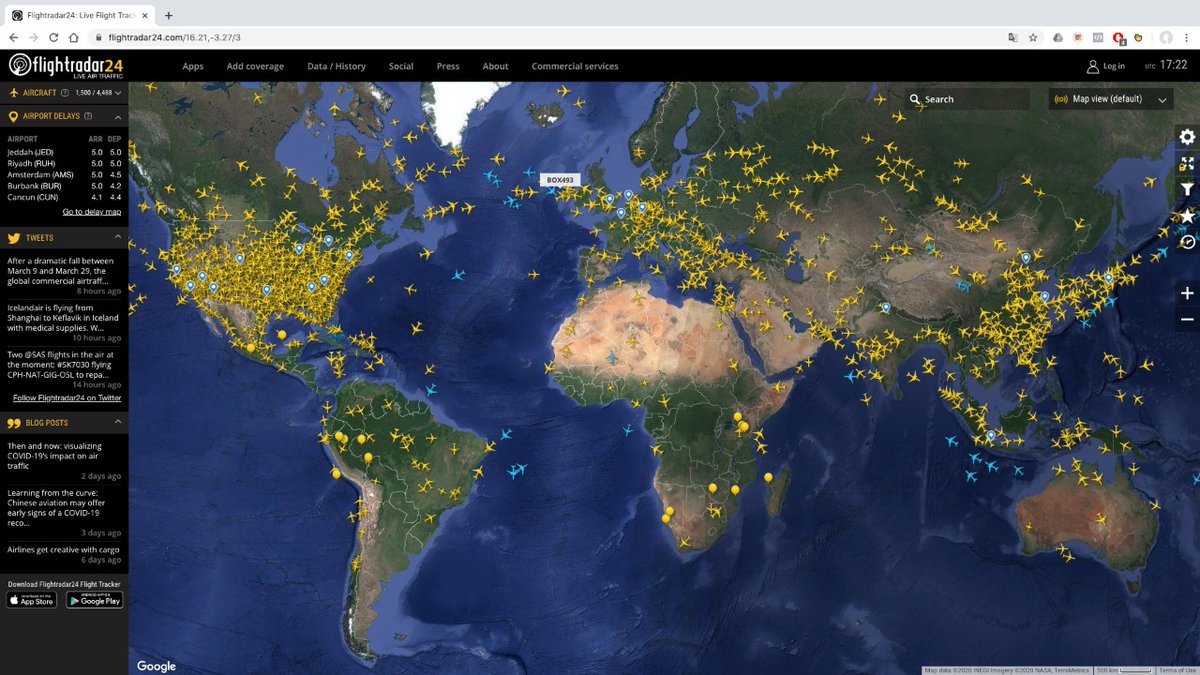Zoom in with the plus button
Image resolution: width=1200 pixels, height=675 pixels.
click(x=1187, y=293)
